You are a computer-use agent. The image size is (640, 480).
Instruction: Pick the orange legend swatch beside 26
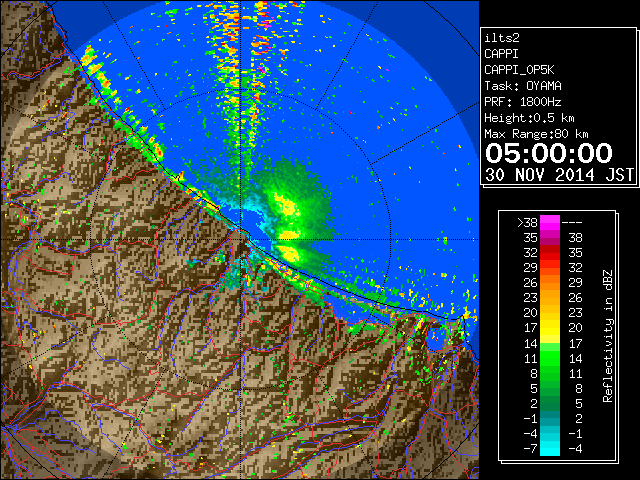tap(550, 283)
